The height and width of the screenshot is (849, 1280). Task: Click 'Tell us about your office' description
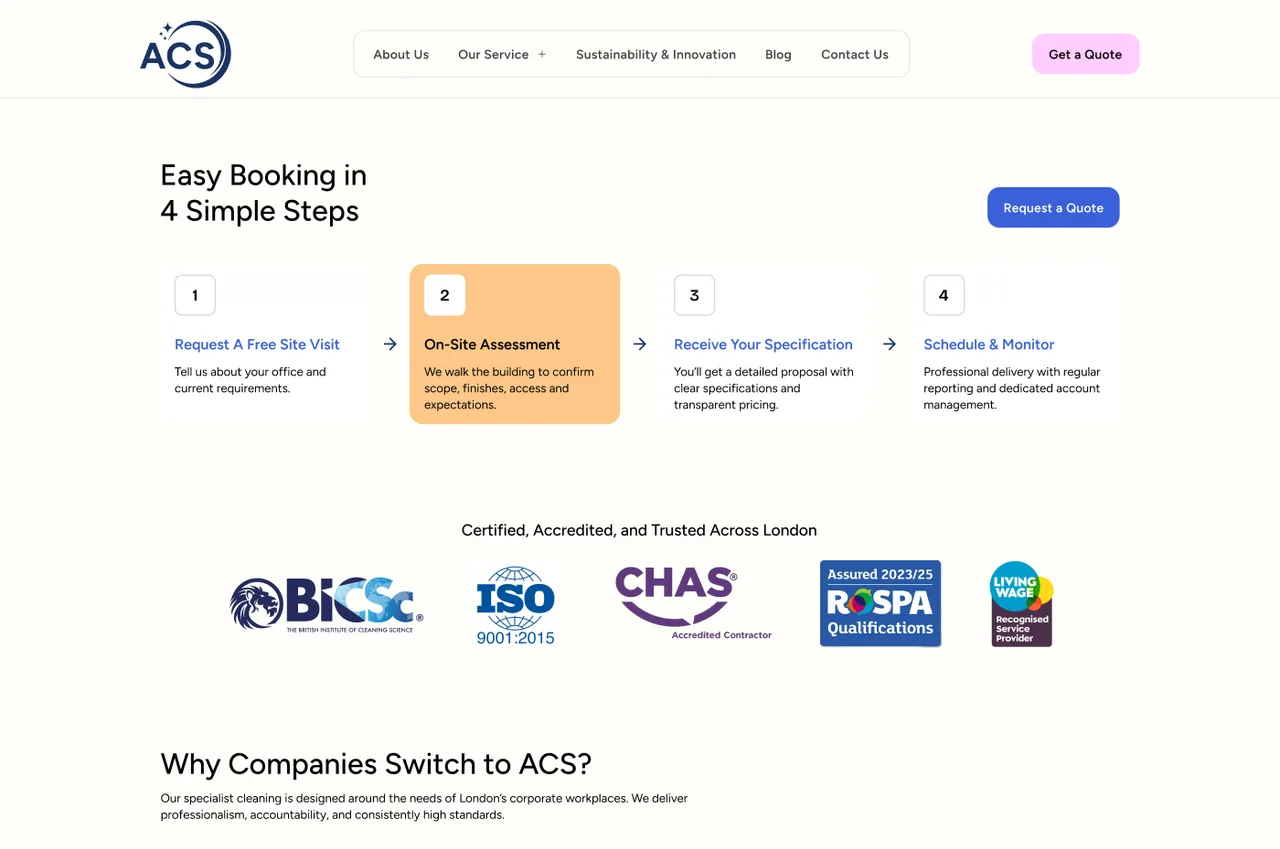[250, 380]
